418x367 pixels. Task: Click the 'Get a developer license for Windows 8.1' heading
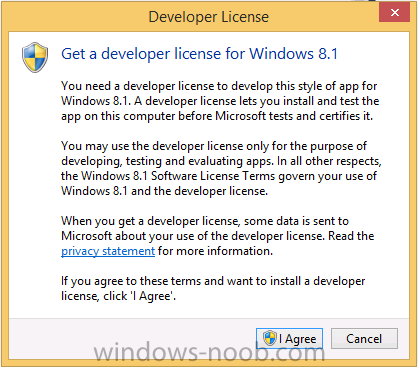click(x=199, y=54)
